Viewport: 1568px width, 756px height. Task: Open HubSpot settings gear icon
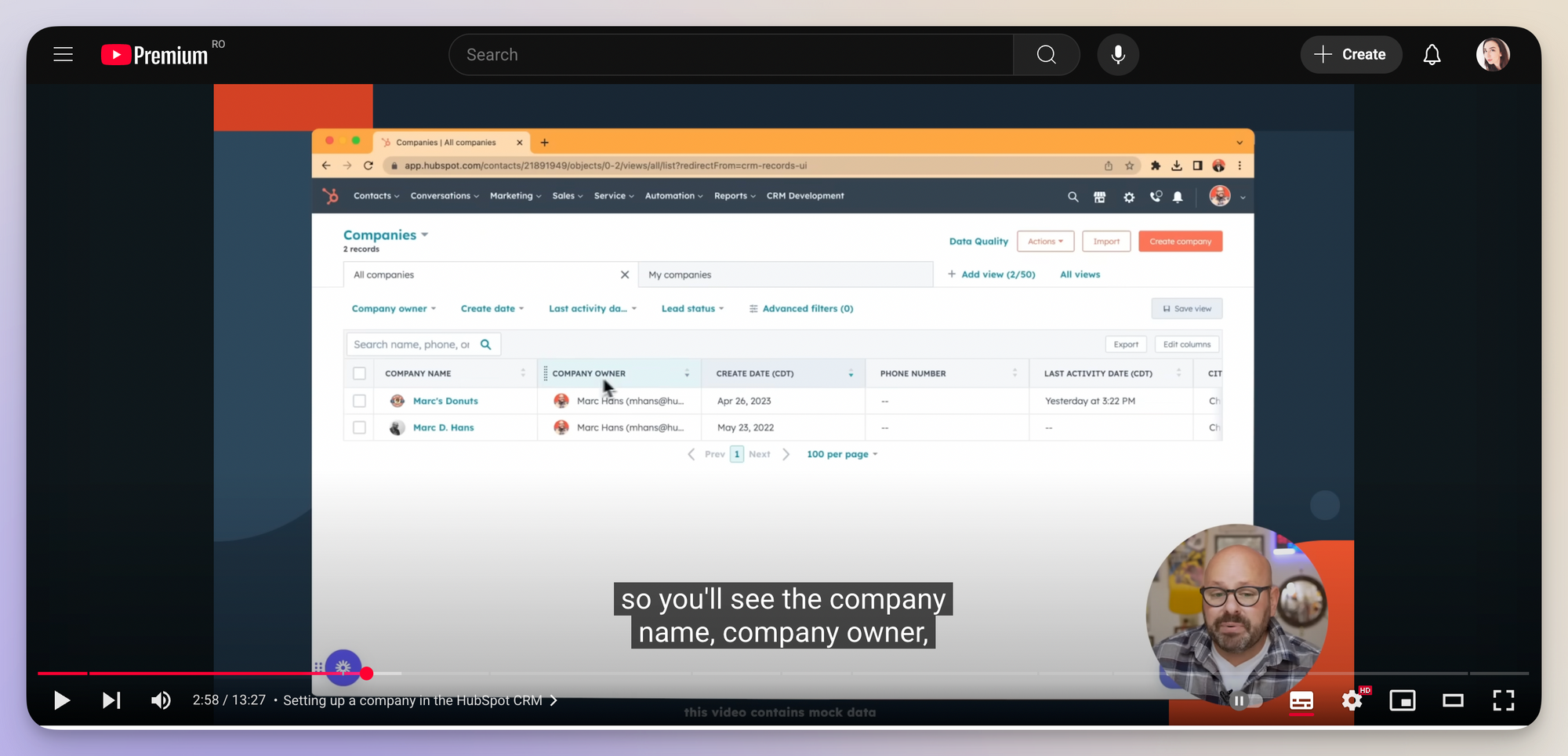point(1129,197)
